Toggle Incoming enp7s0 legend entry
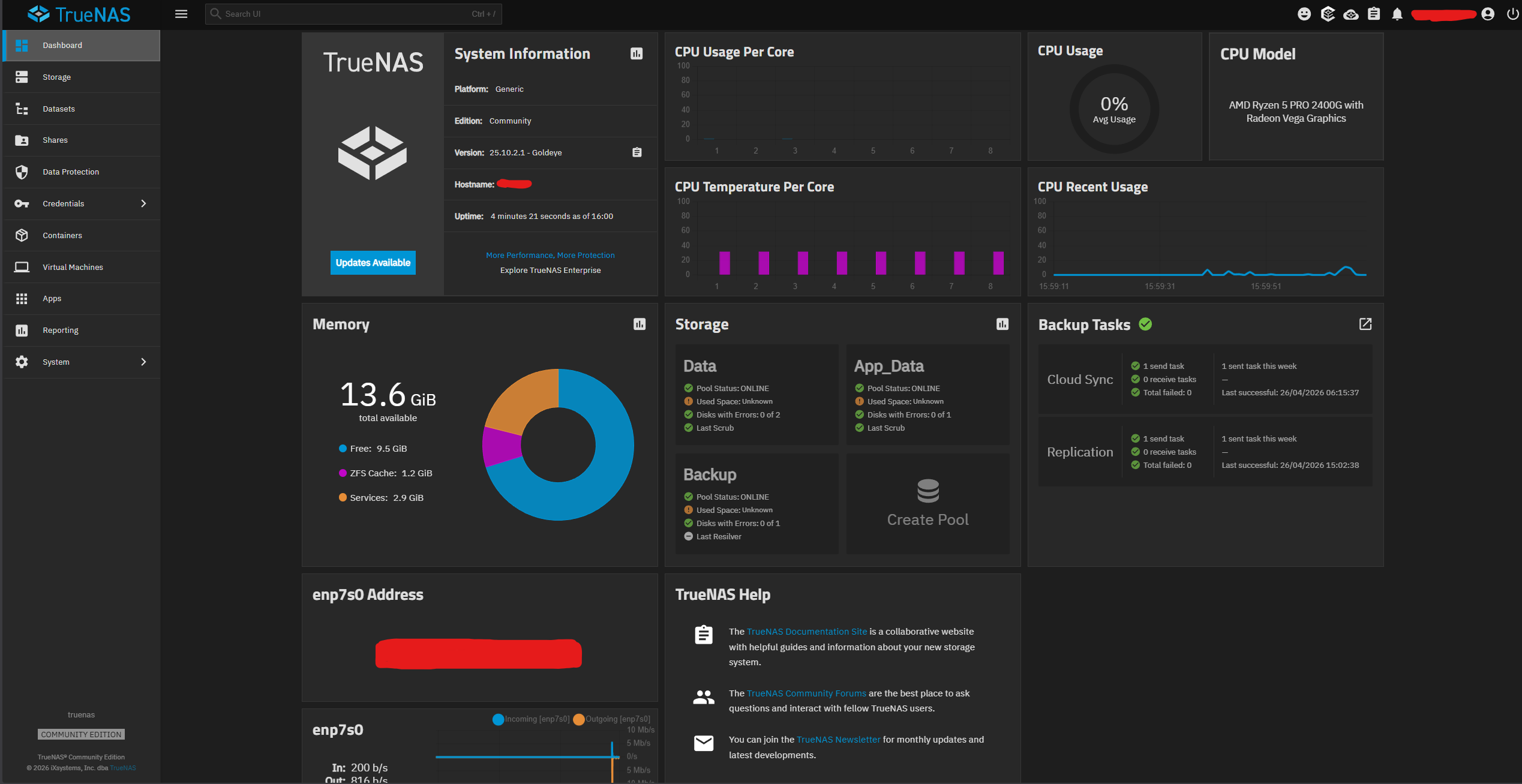Viewport: 1522px width, 784px height. (532, 719)
